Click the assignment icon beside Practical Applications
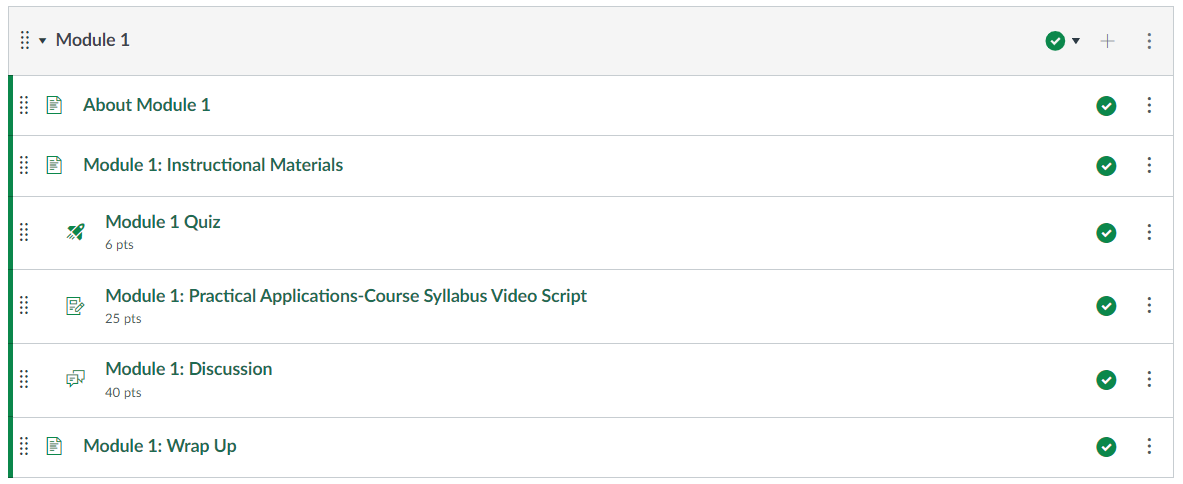Viewport: 1183px width, 484px height. [76, 306]
